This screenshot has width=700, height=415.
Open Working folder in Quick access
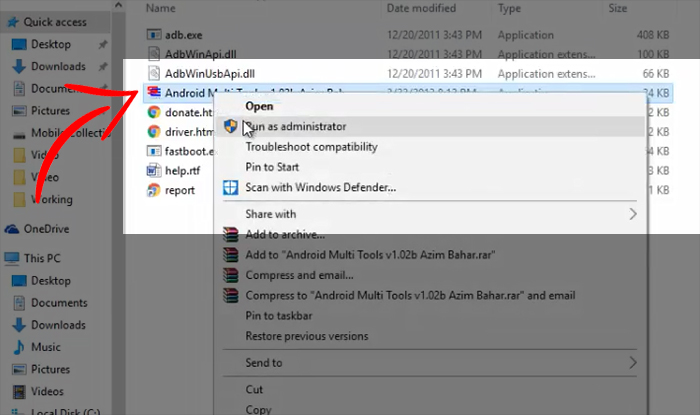[x=52, y=199]
